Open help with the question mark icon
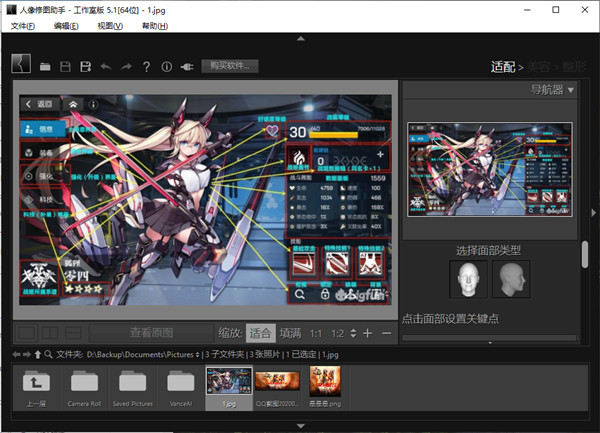 146,67
